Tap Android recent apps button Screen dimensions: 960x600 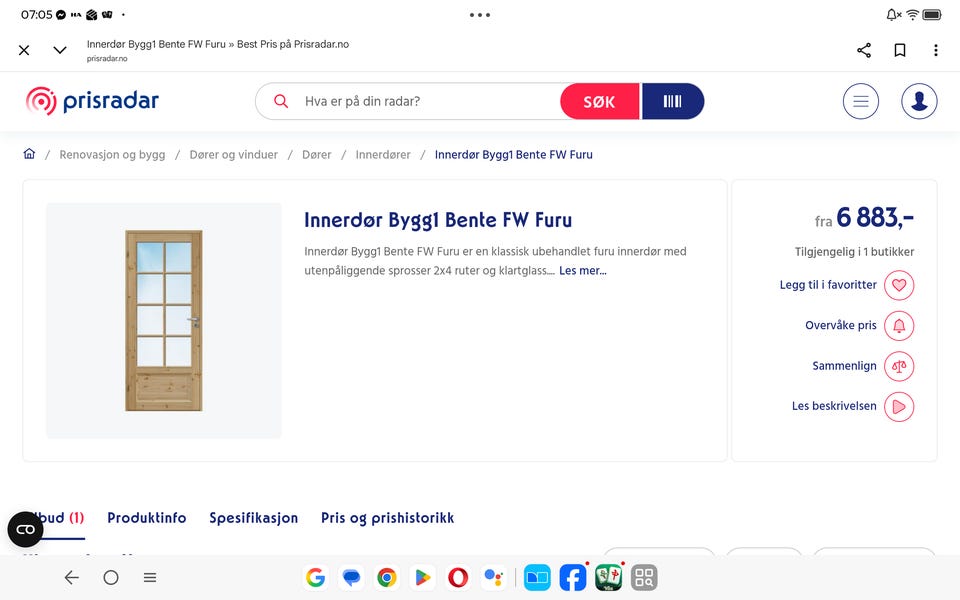tap(150, 577)
